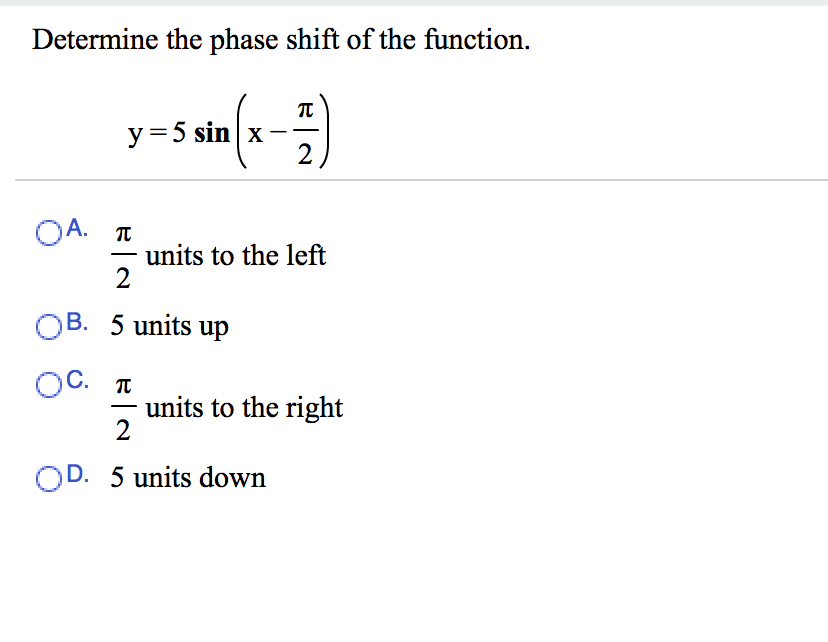828x642 pixels.
Task: Select radio button for option B
Action: click(x=47, y=325)
